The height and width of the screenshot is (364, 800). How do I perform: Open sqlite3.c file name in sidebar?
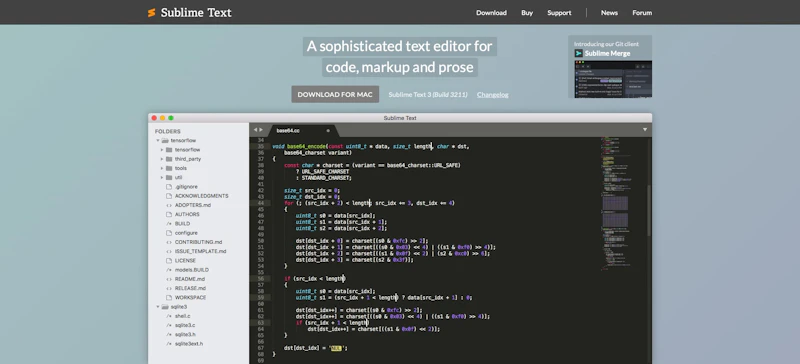(x=185, y=325)
